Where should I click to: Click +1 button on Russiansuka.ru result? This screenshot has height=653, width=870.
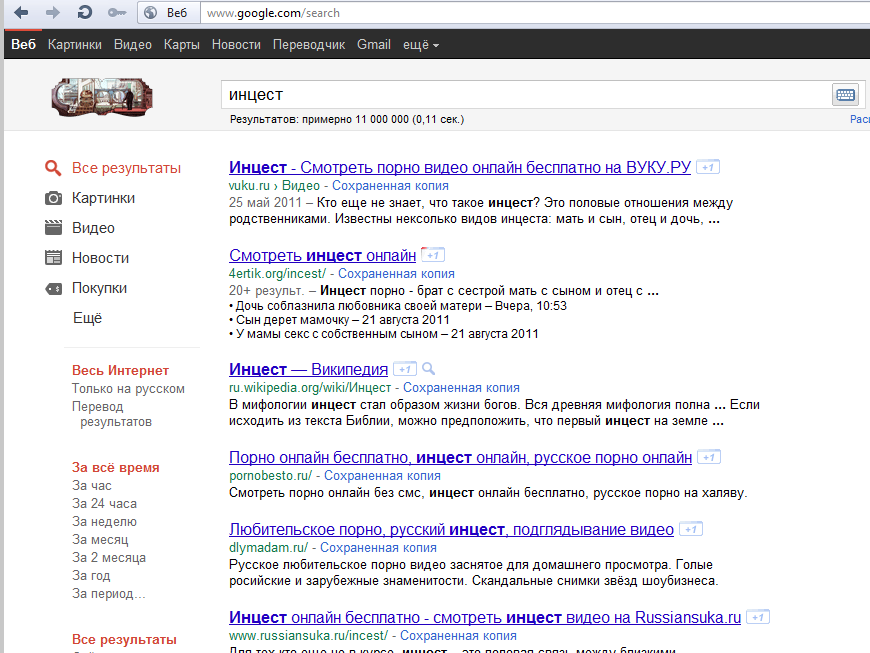[758, 617]
